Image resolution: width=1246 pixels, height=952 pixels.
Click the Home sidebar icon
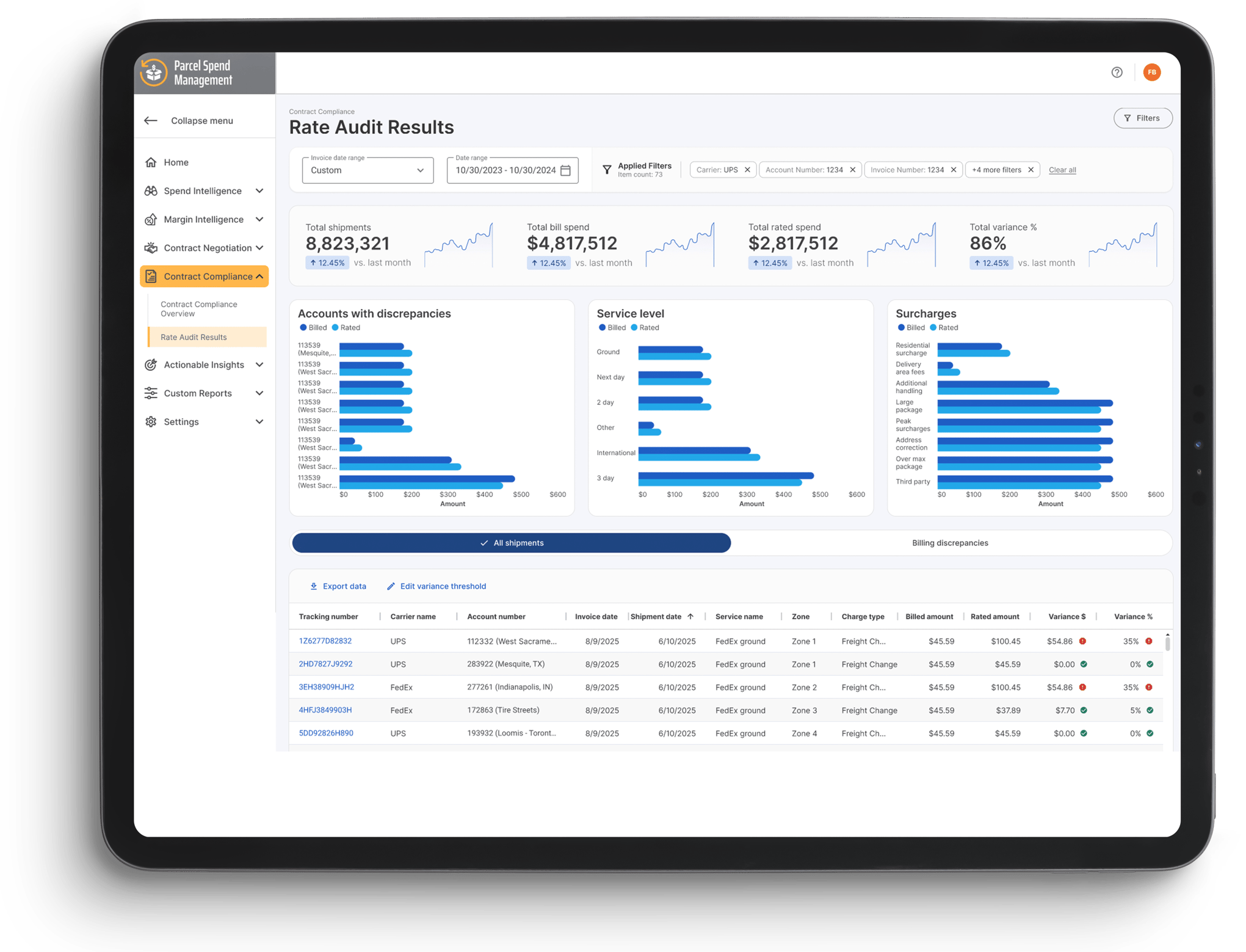151,162
